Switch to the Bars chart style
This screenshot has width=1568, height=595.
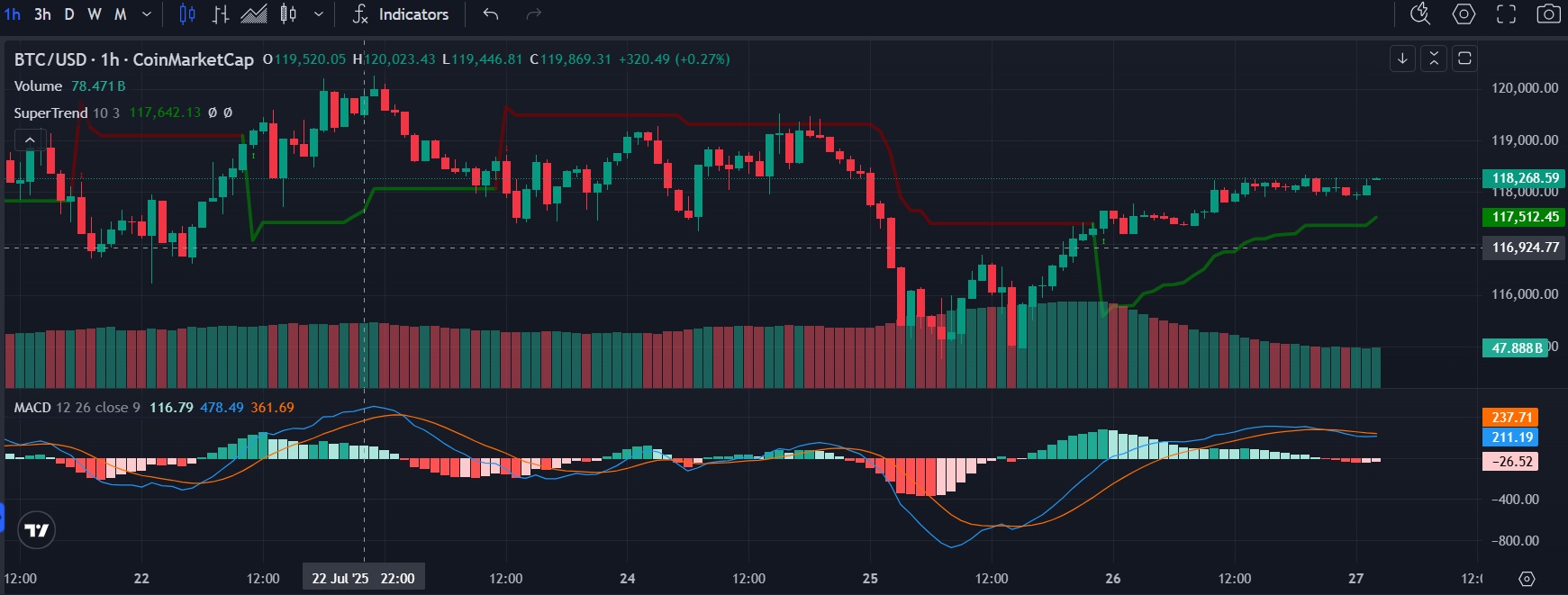click(221, 14)
